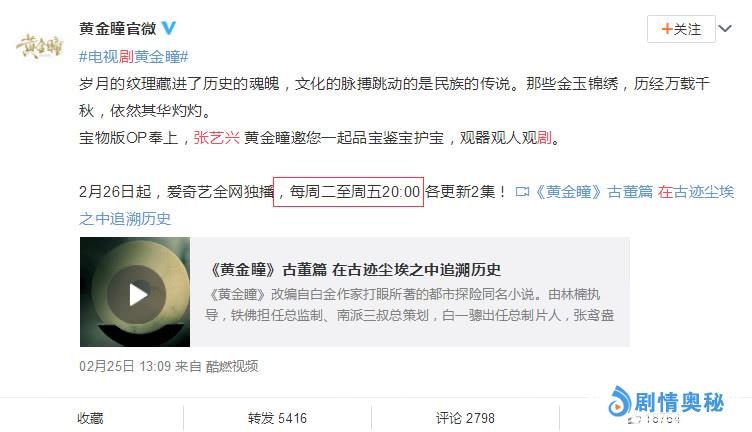The width and height of the screenshot is (752, 432).
Task: Follow the account with 关注 button
Action: pos(681,29)
